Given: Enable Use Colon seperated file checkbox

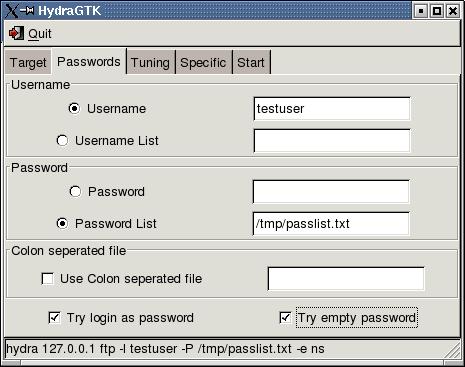Looking at the screenshot, I should (x=47, y=279).
